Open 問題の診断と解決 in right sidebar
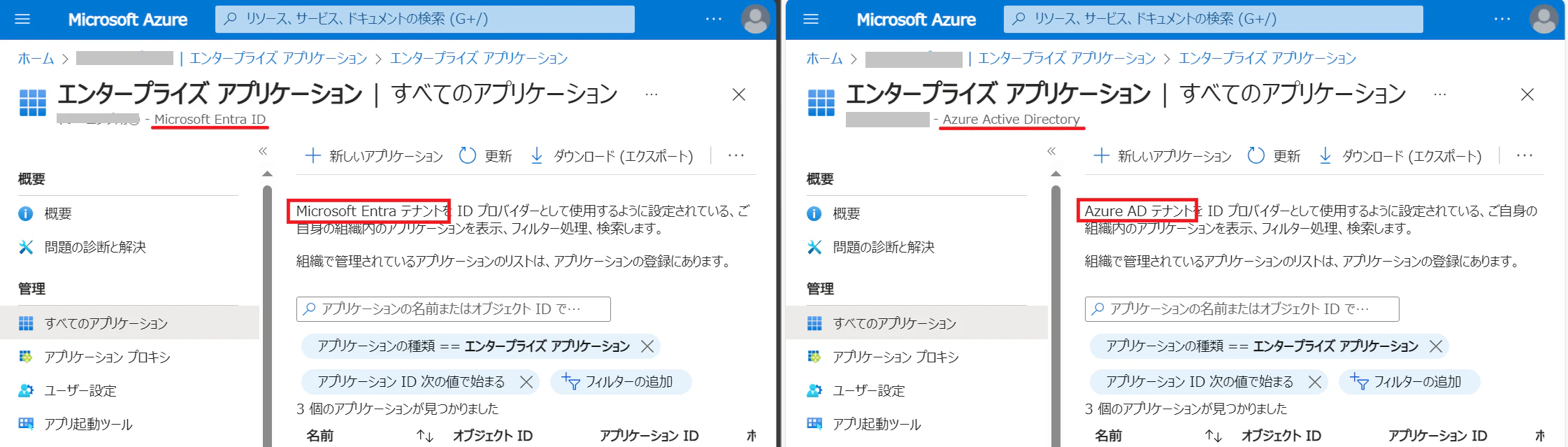 point(918,247)
